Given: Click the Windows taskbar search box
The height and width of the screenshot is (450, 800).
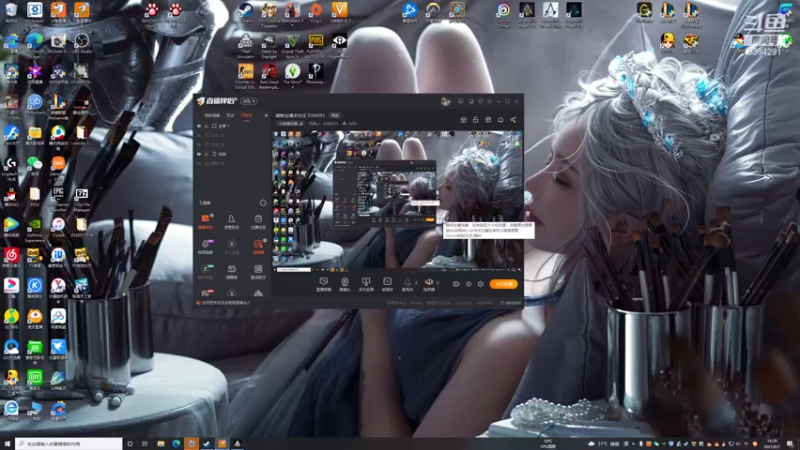Looking at the screenshot, I should (69, 444).
